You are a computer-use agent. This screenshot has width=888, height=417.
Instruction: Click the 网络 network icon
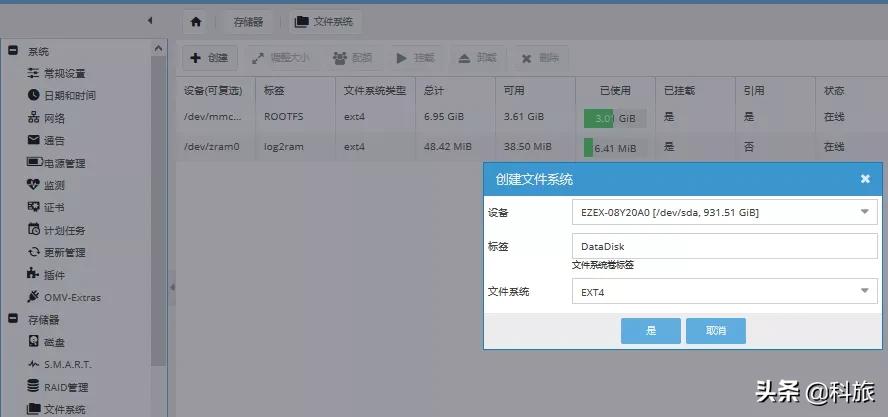point(33,118)
